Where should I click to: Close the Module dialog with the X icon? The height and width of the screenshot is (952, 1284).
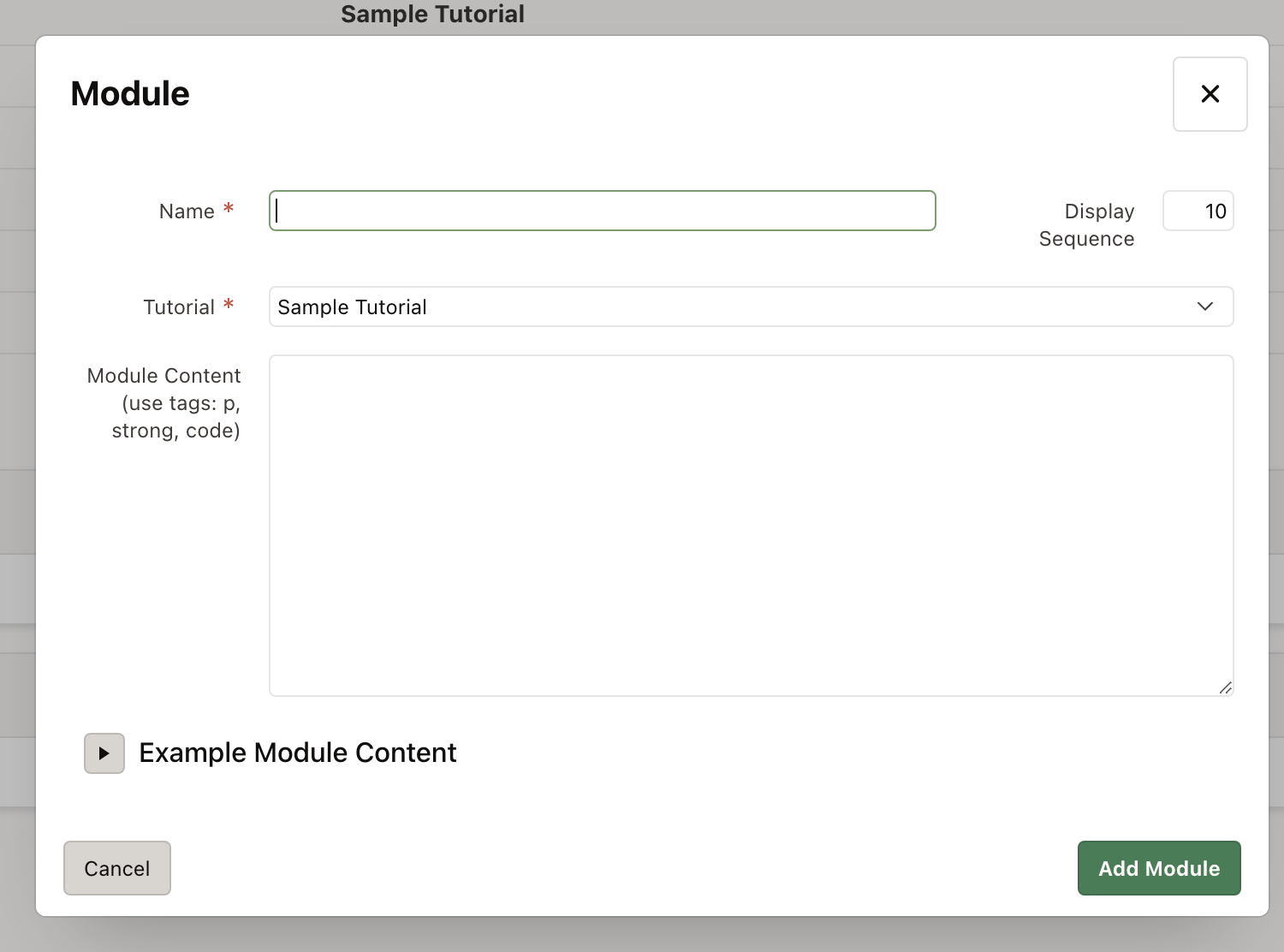pos(1210,94)
